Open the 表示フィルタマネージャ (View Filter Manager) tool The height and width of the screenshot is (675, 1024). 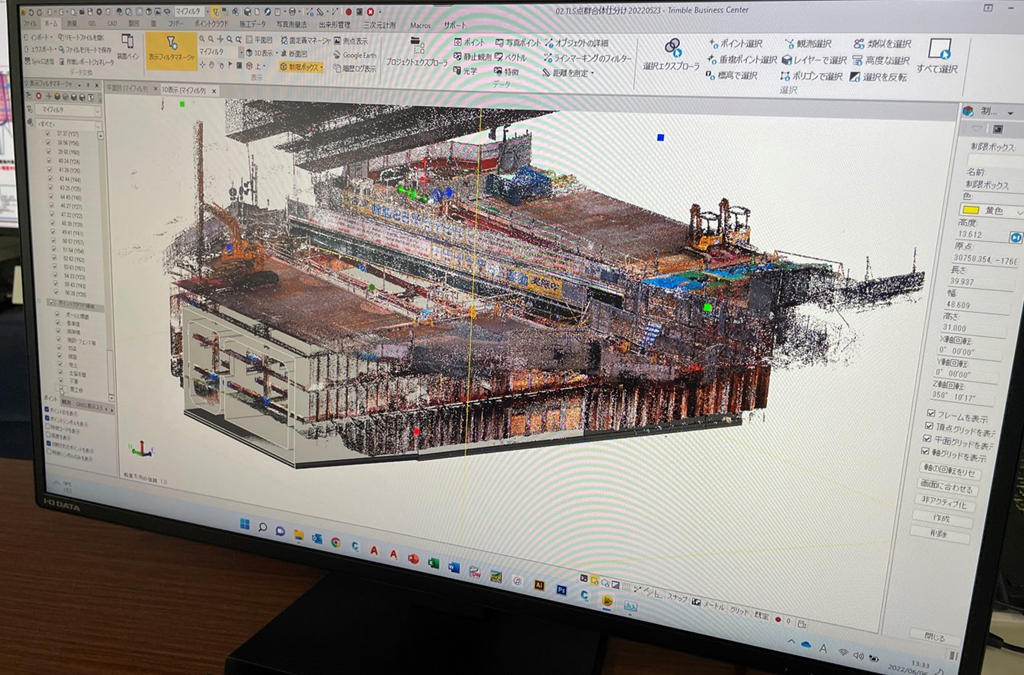(171, 50)
